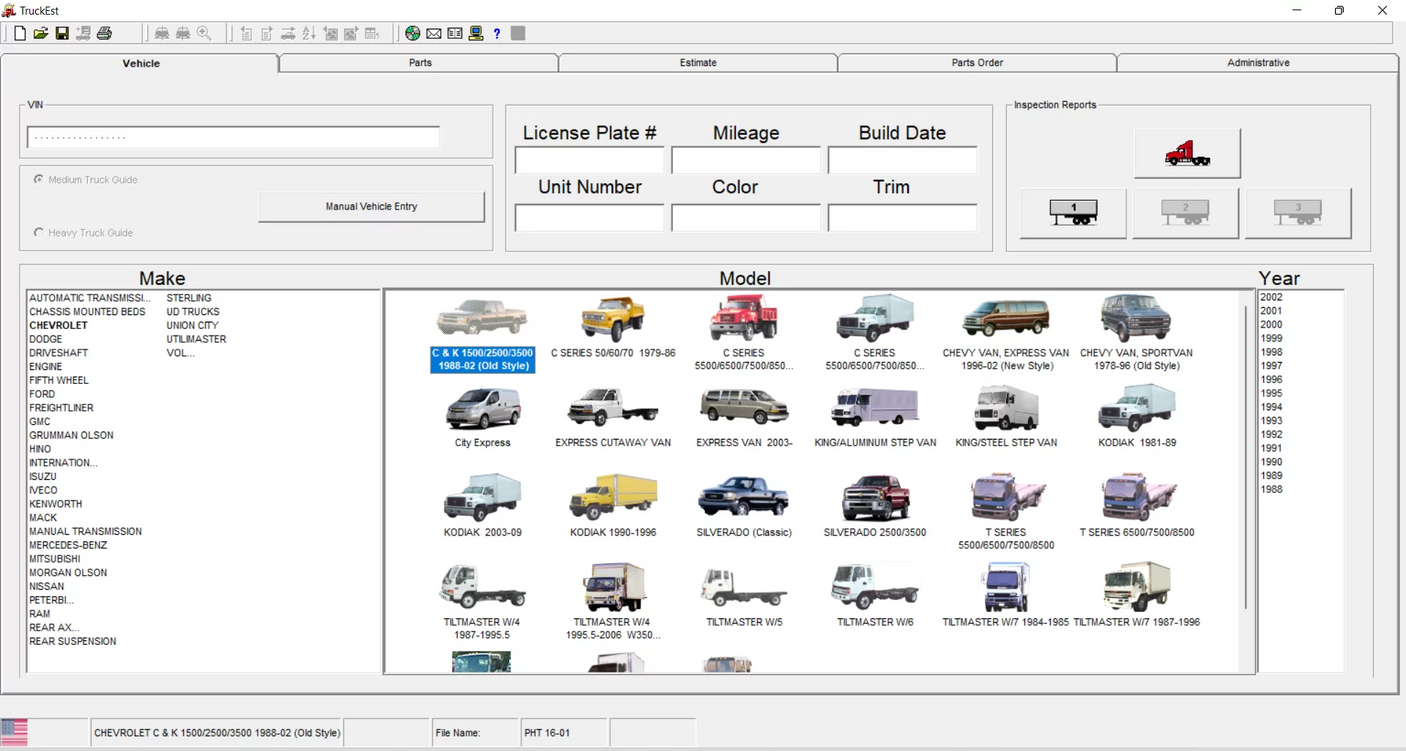The height and width of the screenshot is (751, 1406).
Task: Click the print icon in the toolbar
Action: [104, 33]
